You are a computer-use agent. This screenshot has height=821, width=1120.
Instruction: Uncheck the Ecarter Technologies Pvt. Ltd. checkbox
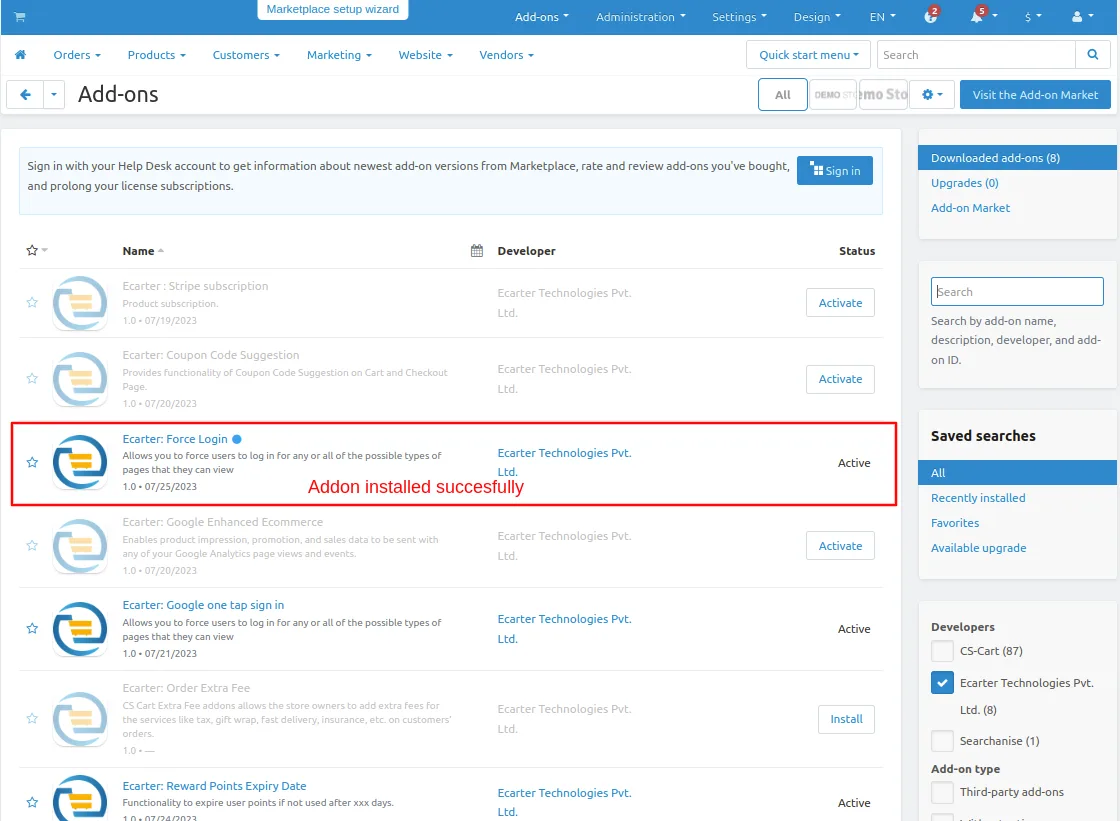(x=942, y=683)
